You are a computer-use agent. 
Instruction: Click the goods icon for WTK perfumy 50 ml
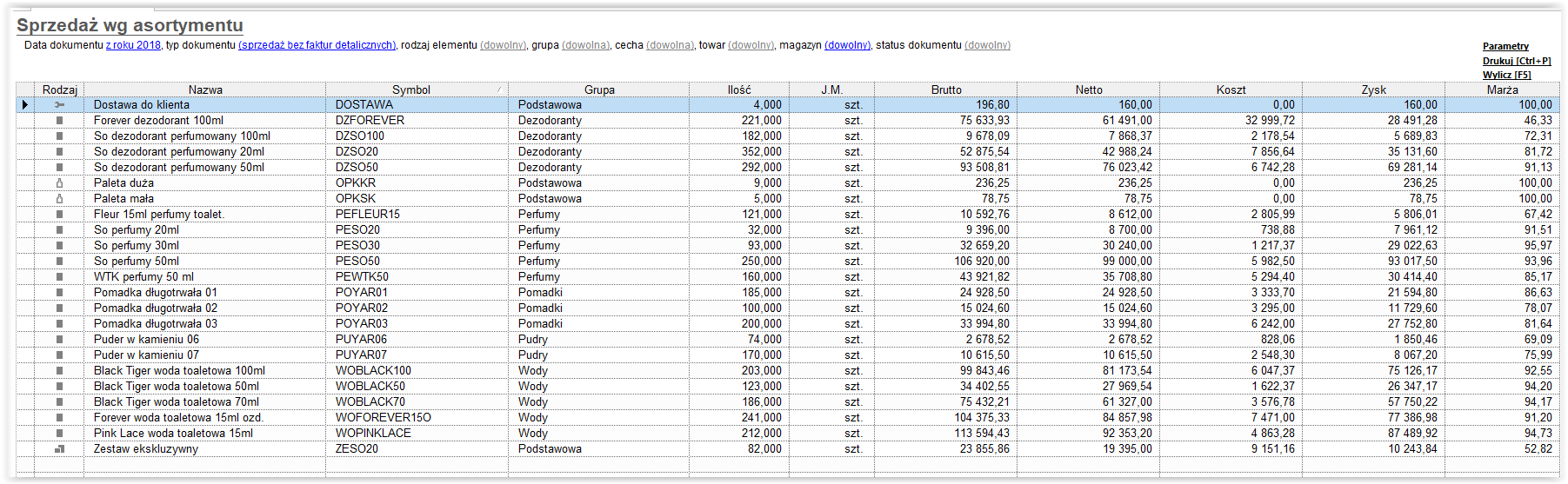coord(59,277)
